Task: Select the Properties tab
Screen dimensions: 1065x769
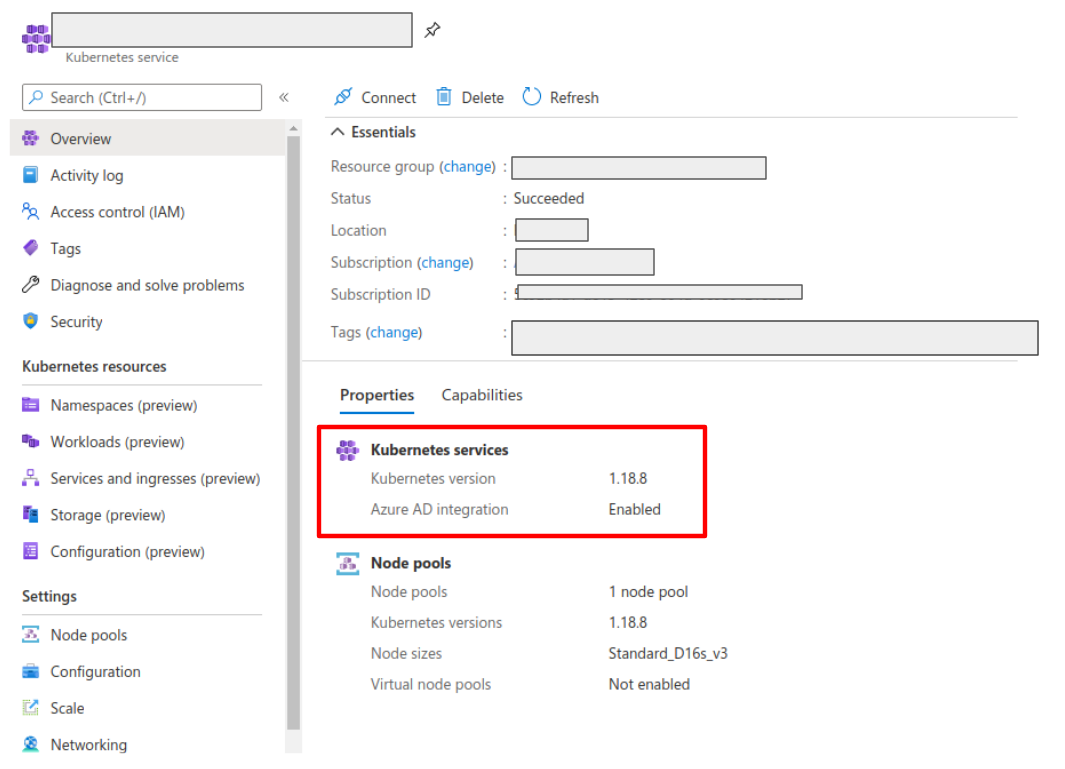Action: click(x=377, y=395)
